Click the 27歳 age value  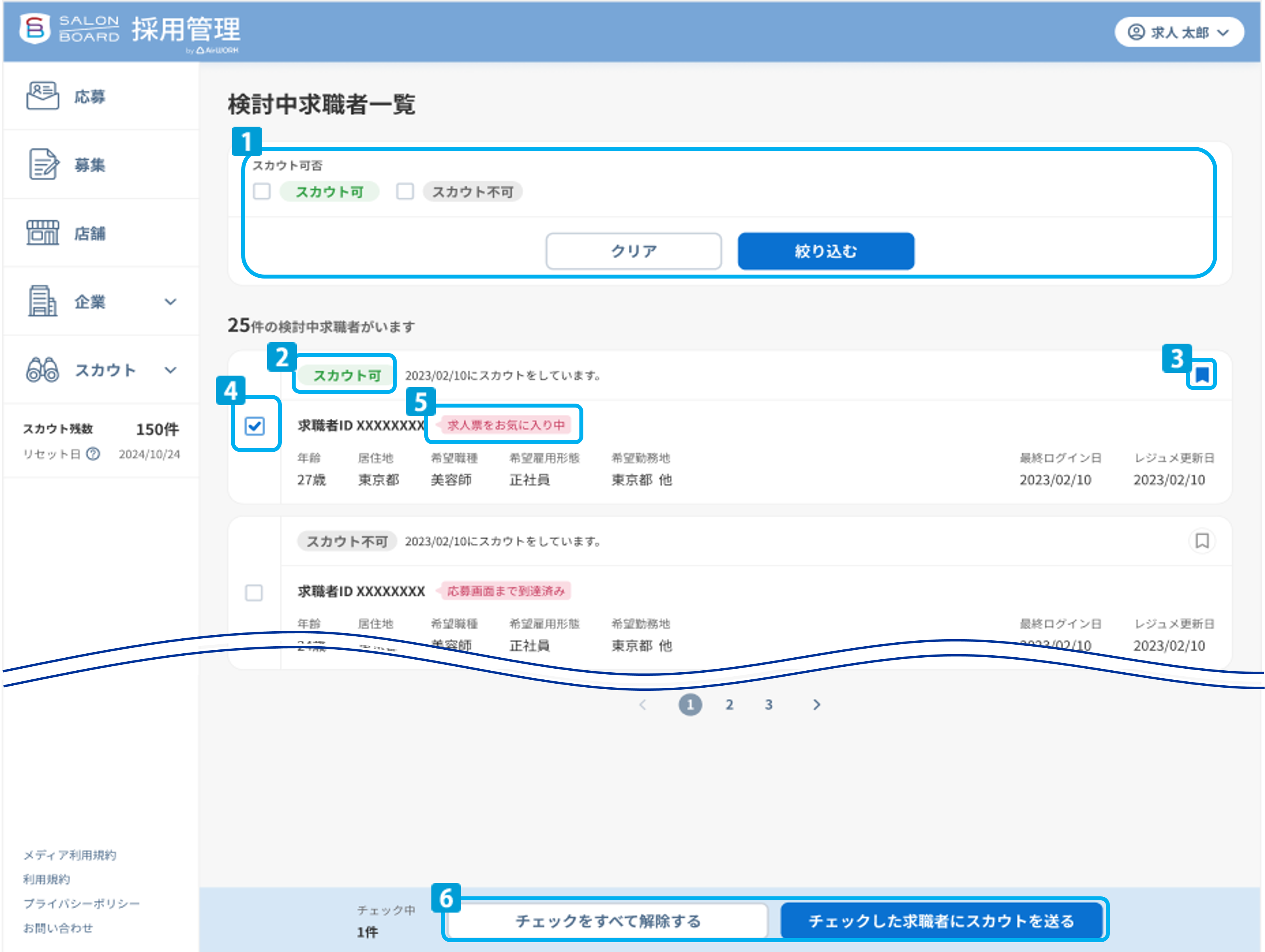(311, 480)
